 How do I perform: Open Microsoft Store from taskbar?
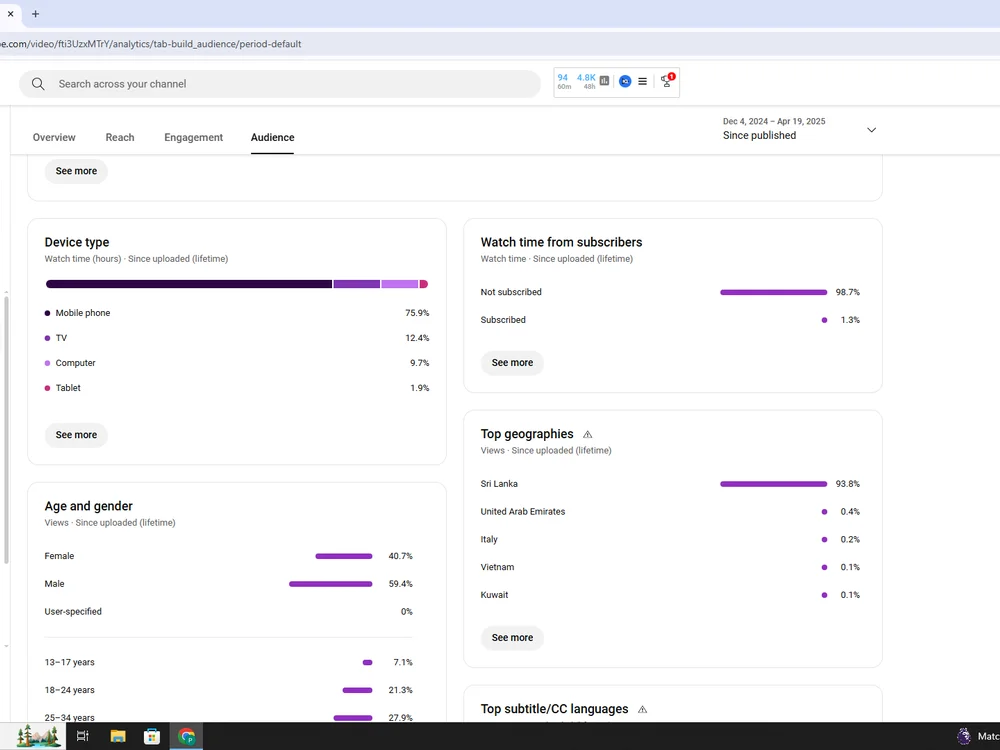[152, 737]
